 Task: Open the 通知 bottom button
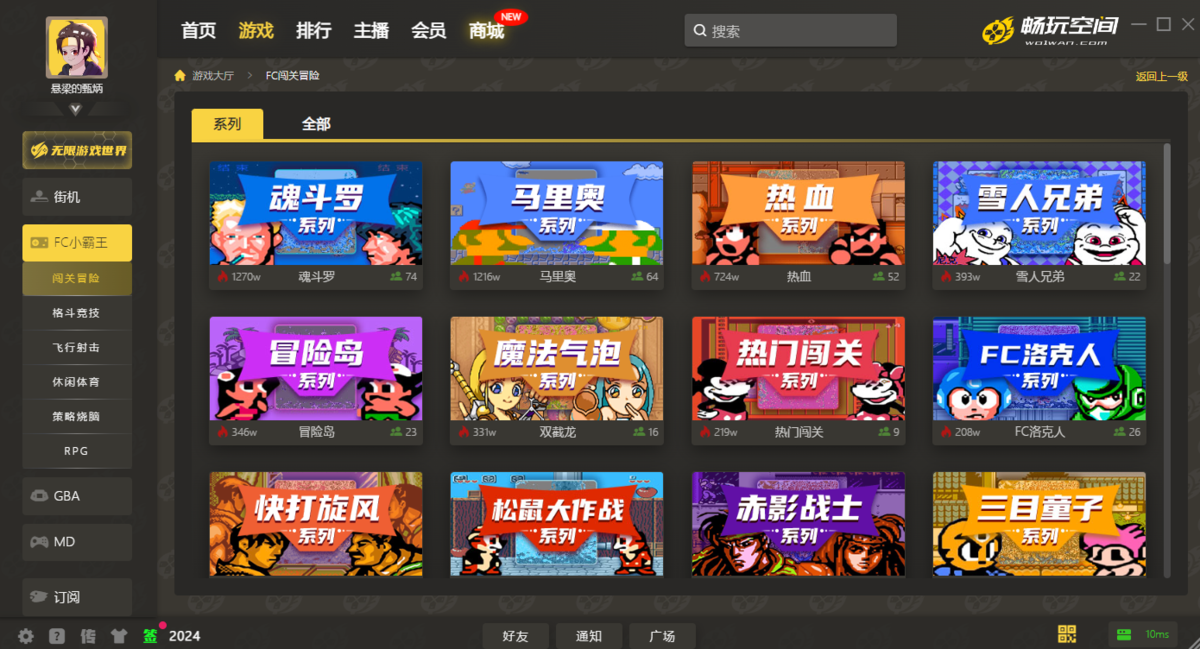coord(589,636)
